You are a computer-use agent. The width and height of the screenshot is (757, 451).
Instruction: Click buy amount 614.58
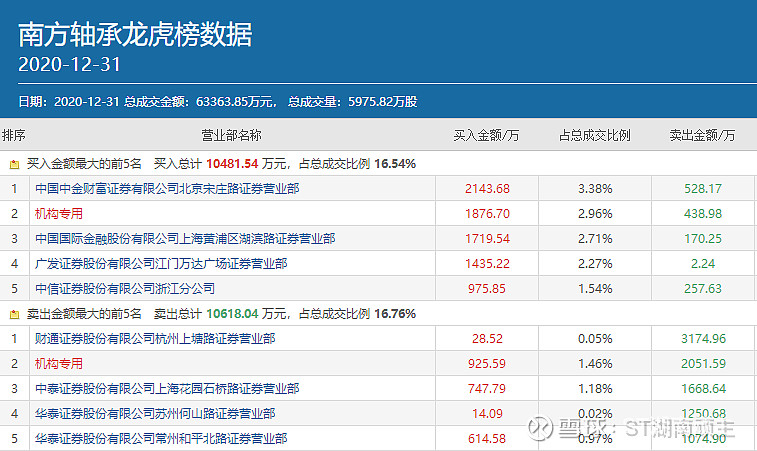point(487,439)
